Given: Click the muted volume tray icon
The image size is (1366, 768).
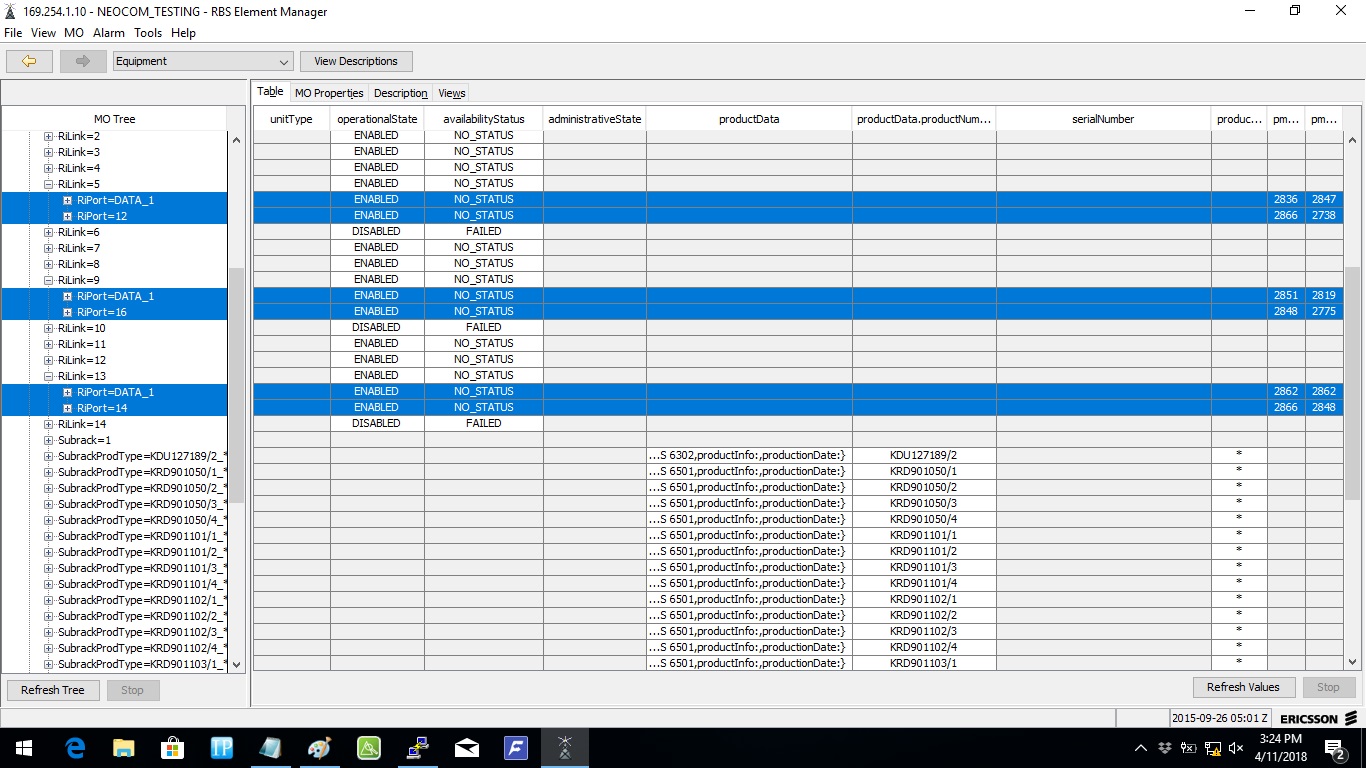Looking at the screenshot, I should pyautogui.click(x=1236, y=748).
